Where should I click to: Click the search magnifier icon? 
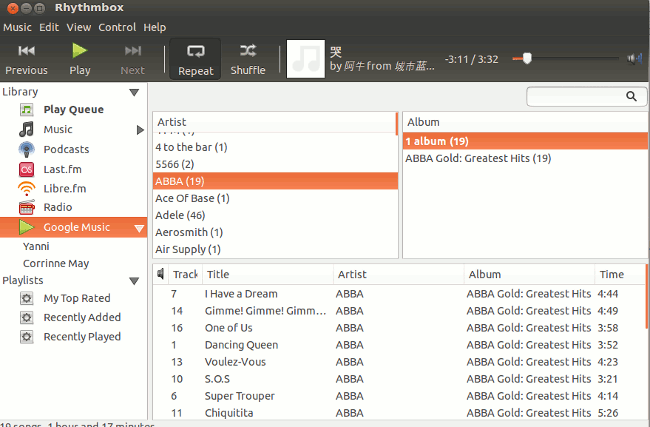[x=631, y=96]
